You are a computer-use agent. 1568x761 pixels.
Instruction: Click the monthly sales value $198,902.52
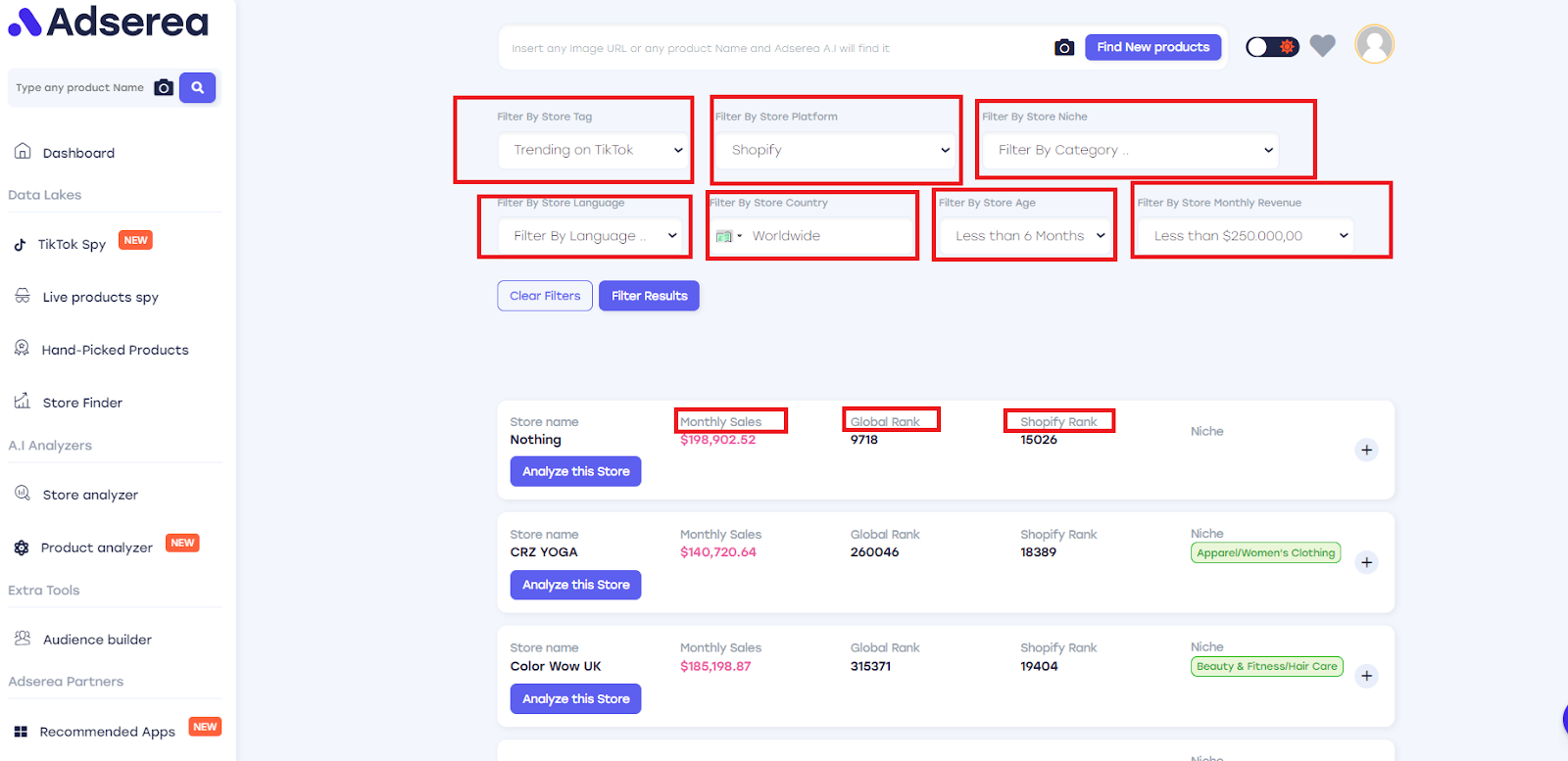(718, 440)
